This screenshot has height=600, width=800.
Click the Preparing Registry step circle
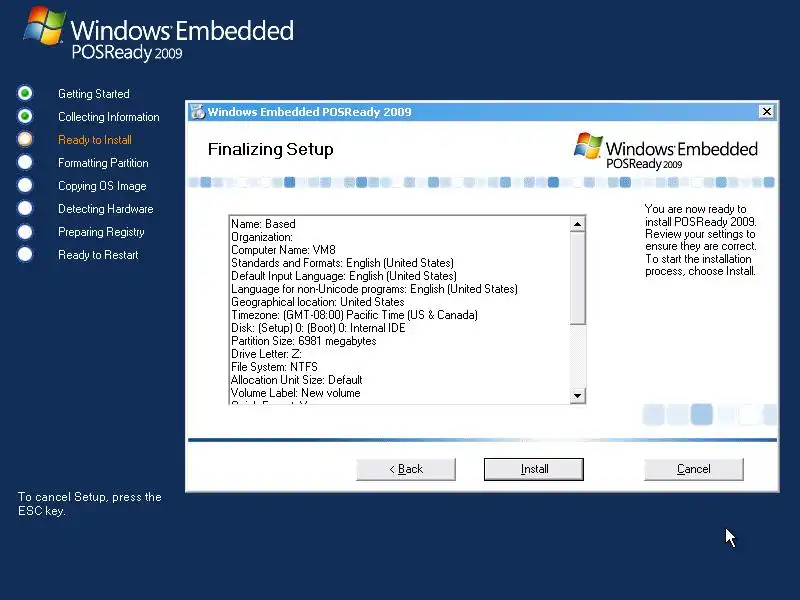[25, 232]
